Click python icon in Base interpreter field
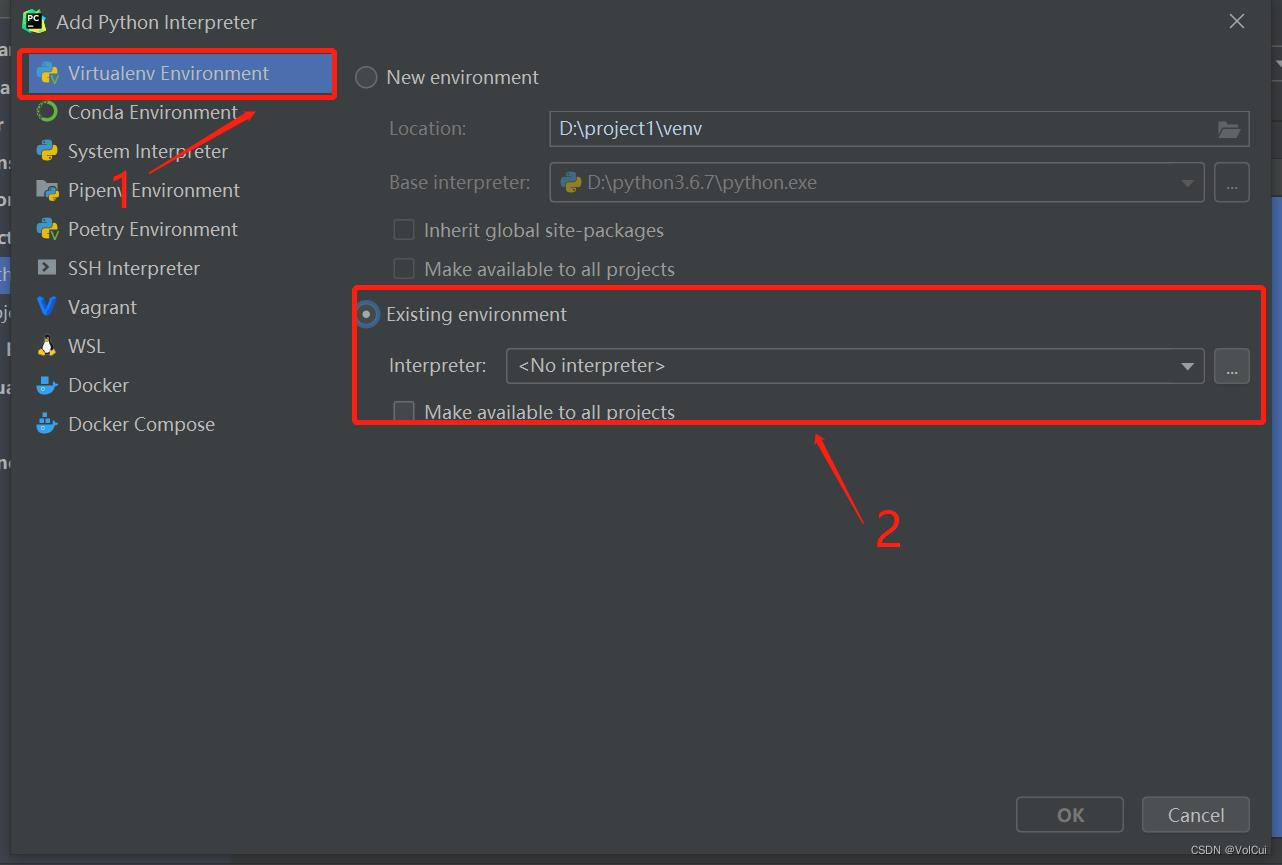 pyautogui.click(x=571, y=183)
